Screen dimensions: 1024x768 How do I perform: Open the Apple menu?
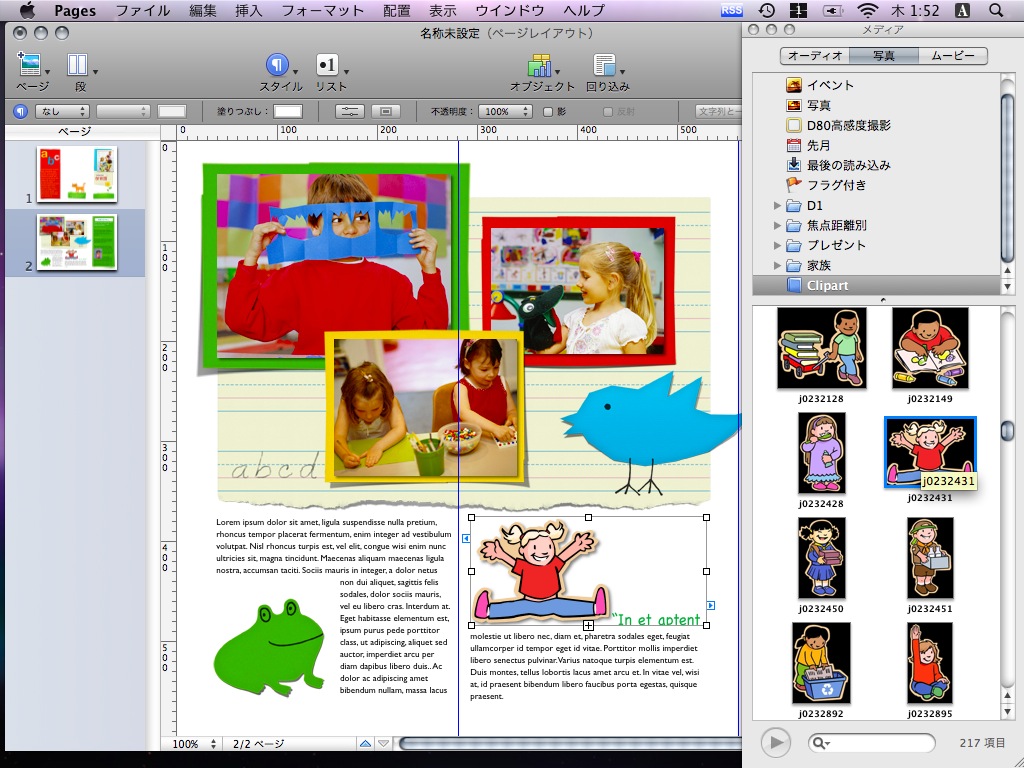pos(27,10)
